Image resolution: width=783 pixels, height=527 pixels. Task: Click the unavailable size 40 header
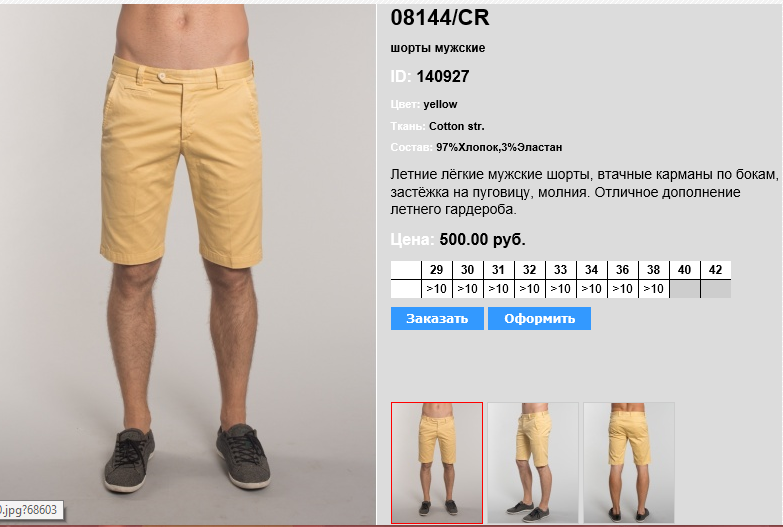684,270
